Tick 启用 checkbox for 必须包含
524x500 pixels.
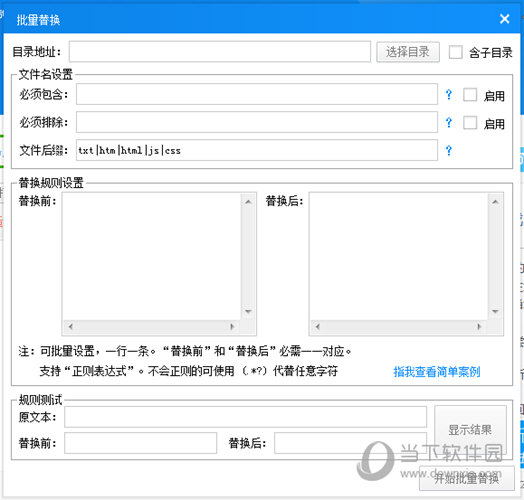470,95
